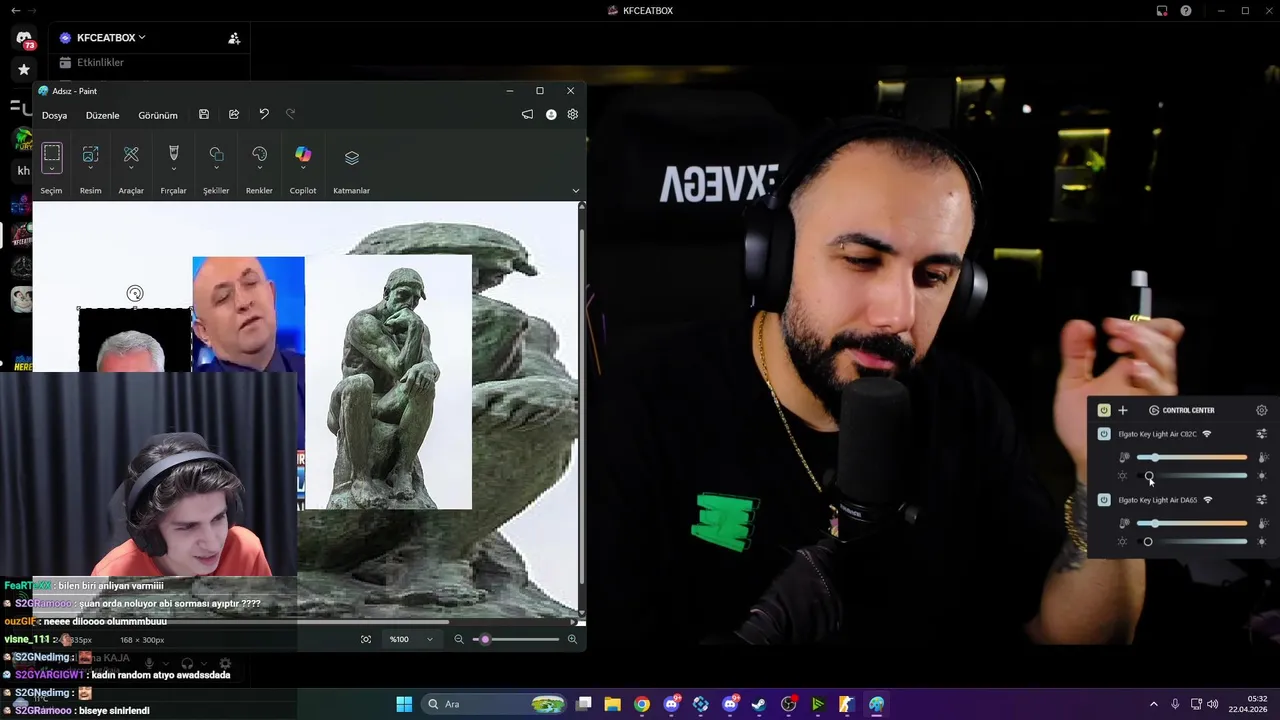Viewport: 1280px width, 720px height.
Task: Open the Araçlar tools group in Paint
Action: pos(131,155)
